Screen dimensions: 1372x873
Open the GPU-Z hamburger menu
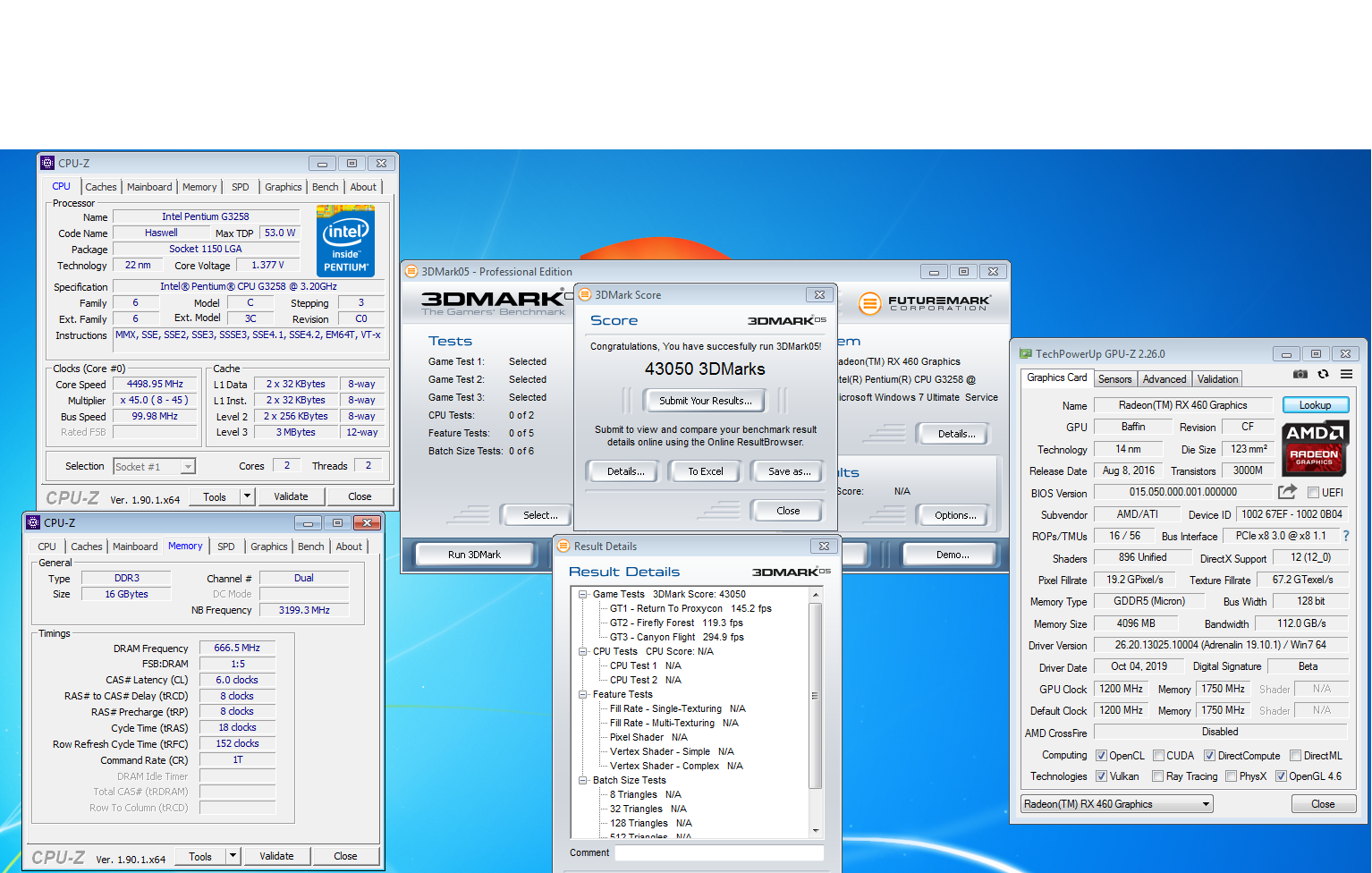[1346, 375]
